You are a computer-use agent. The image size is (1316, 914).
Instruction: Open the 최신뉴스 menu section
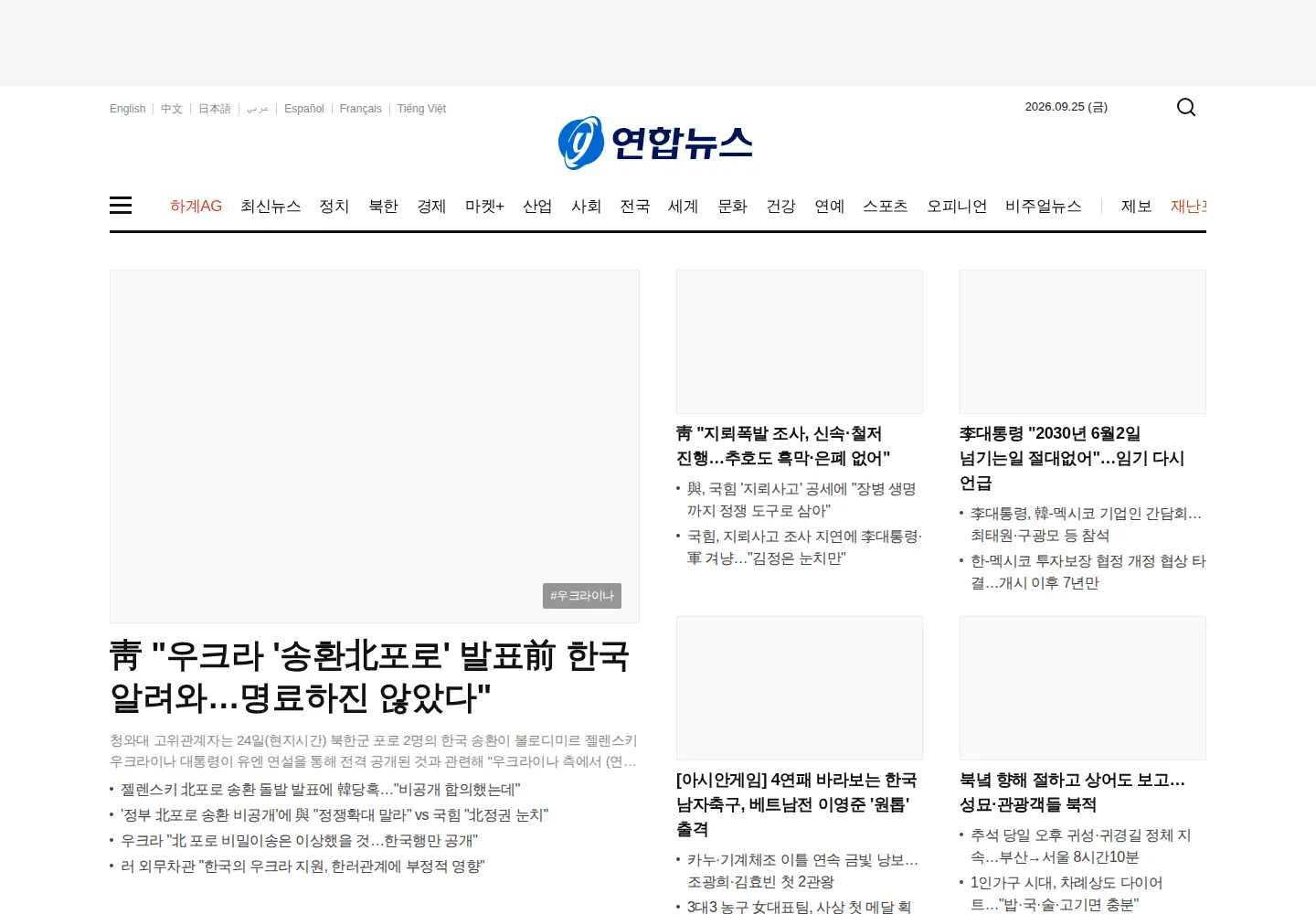click(271, 207)
